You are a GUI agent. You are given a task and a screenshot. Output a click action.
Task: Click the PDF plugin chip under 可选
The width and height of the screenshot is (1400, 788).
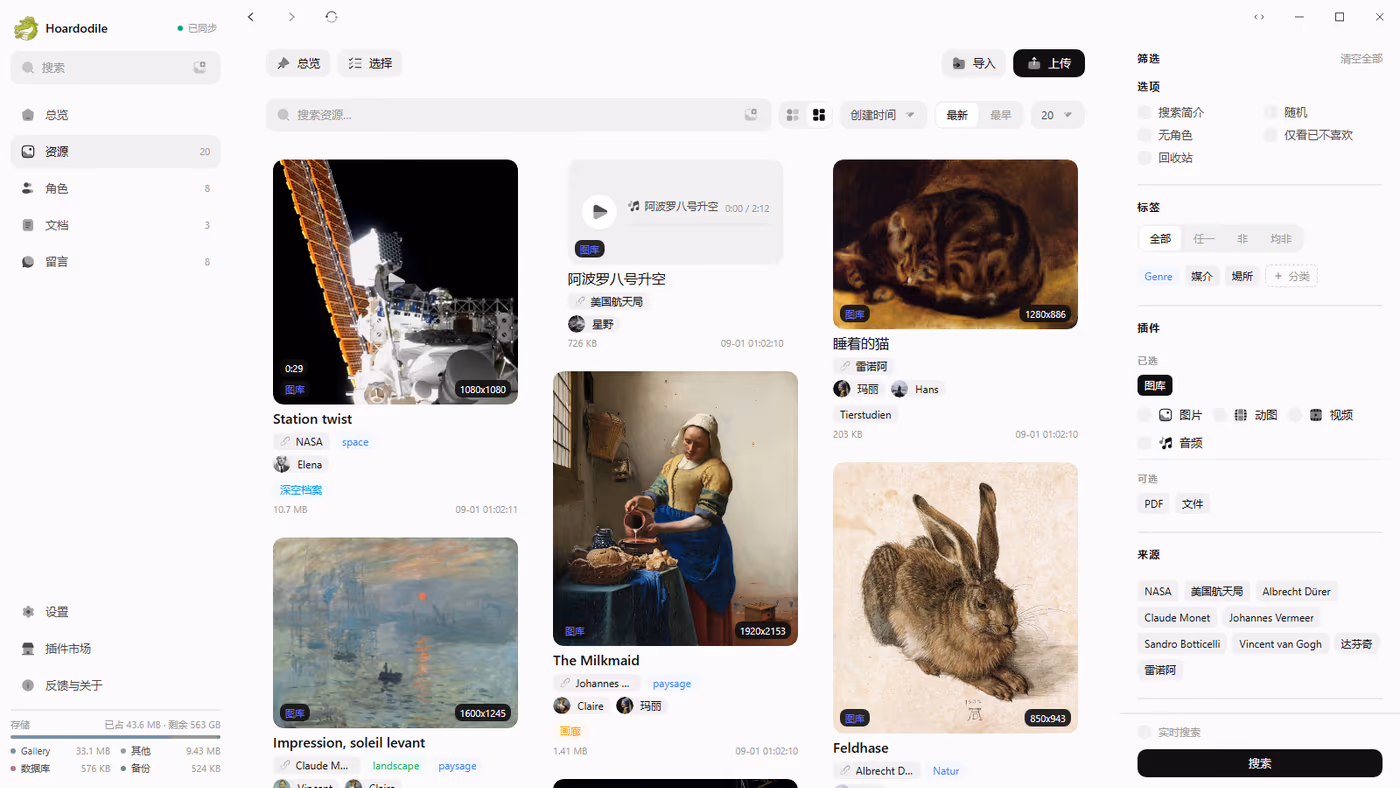pyautogui.click(x=1154, y=504)
